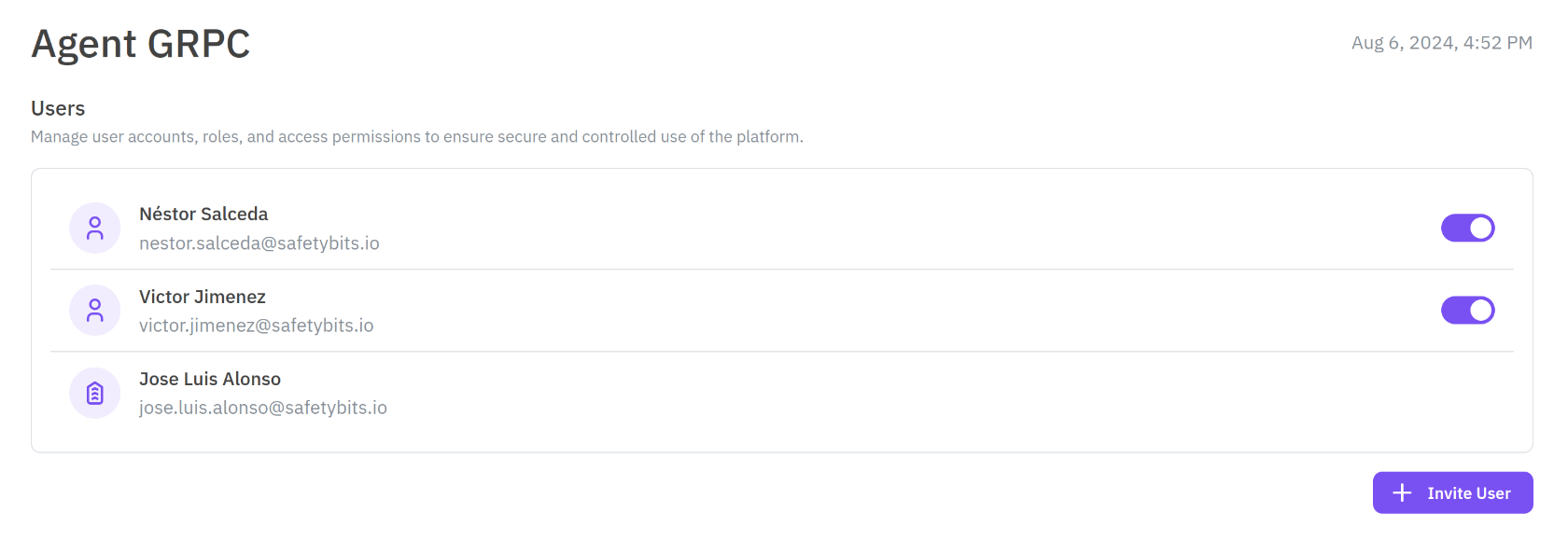Turn off Victor Jimenez's access toggle
Screen dimensions: 1568x541
coord(1467,311)
